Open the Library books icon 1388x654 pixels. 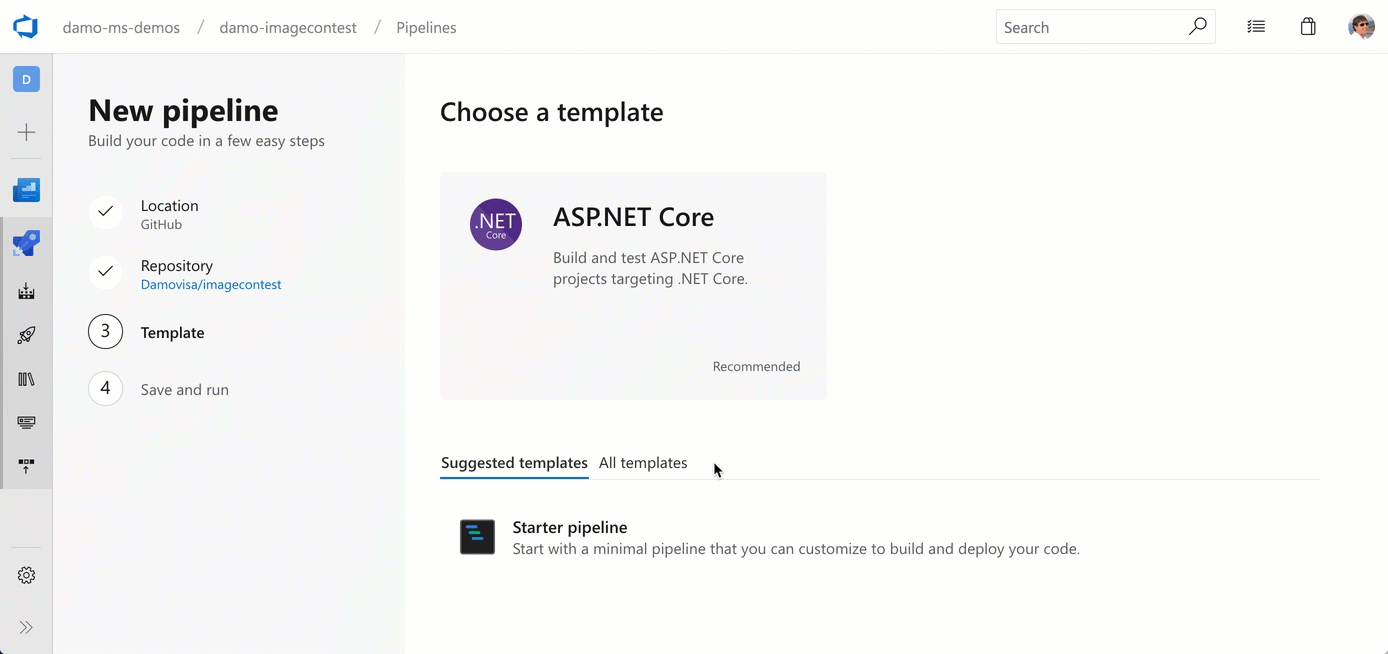[26, 379]
